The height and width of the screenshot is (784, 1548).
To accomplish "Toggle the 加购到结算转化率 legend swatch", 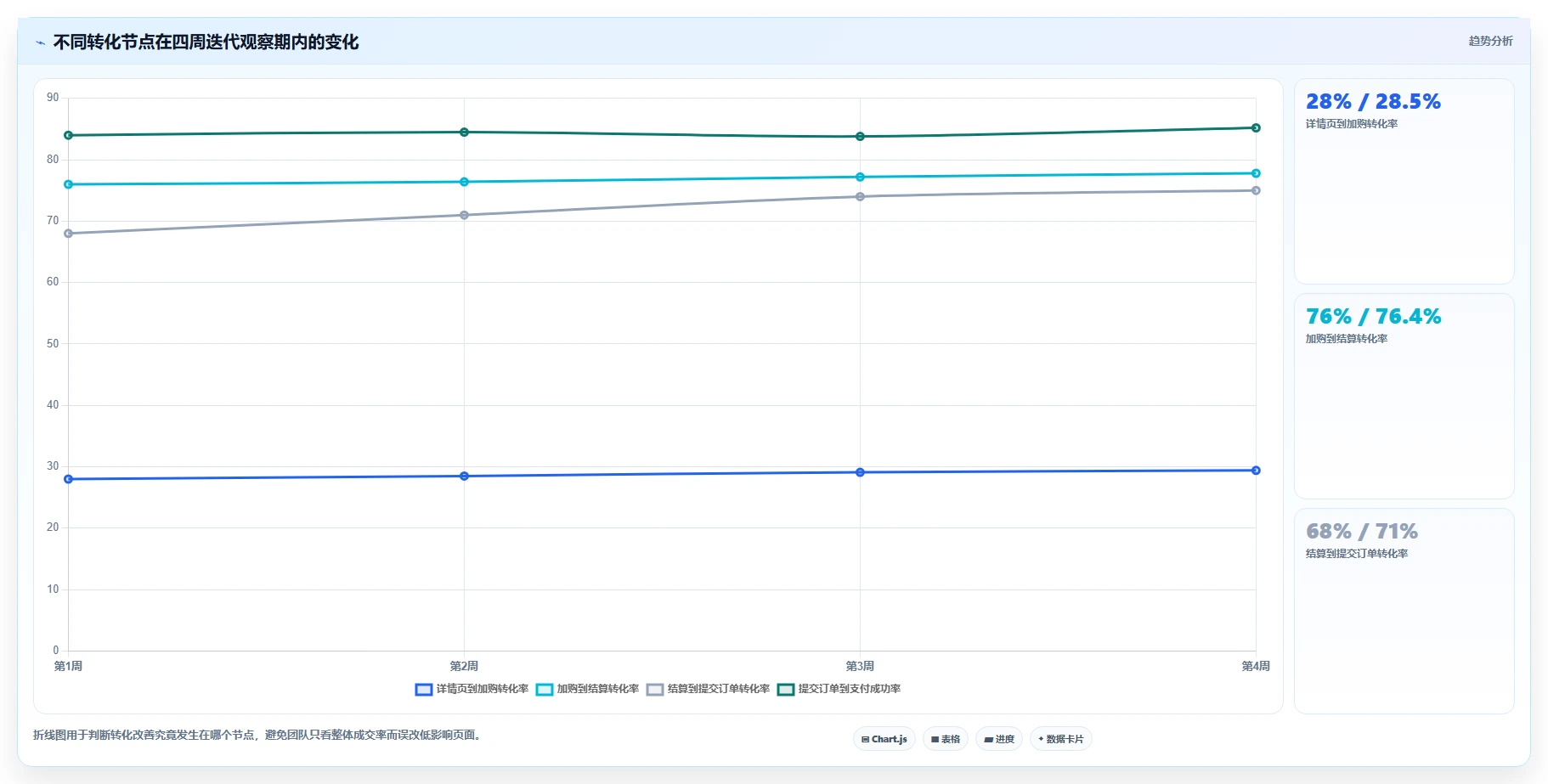I will click(545, 689).
